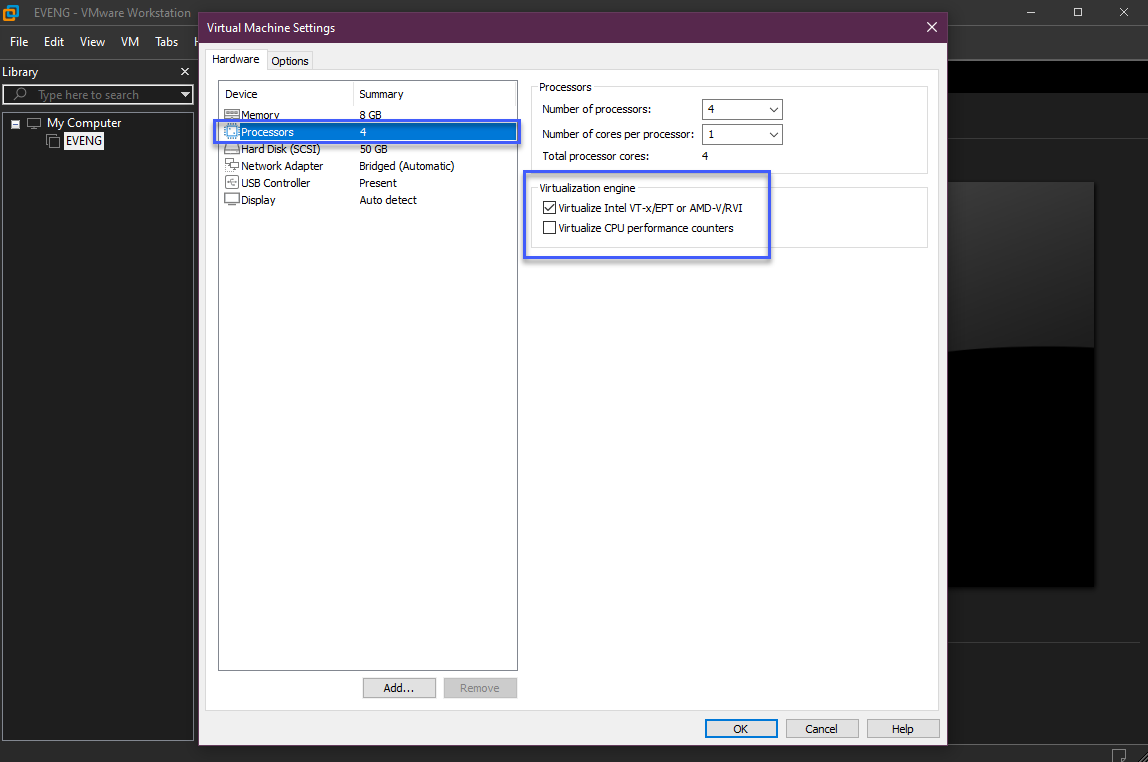Close the Library panel
The height and width of the screenshot is (762, 1148).
pos(184,72)
